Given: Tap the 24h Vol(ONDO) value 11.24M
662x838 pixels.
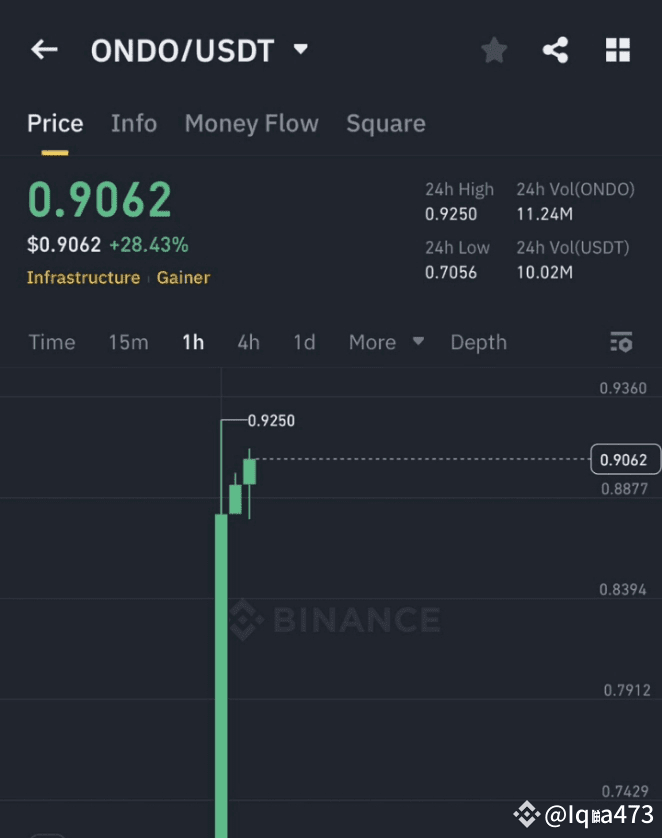Looking at the screenshot, I should click(544, 214).
